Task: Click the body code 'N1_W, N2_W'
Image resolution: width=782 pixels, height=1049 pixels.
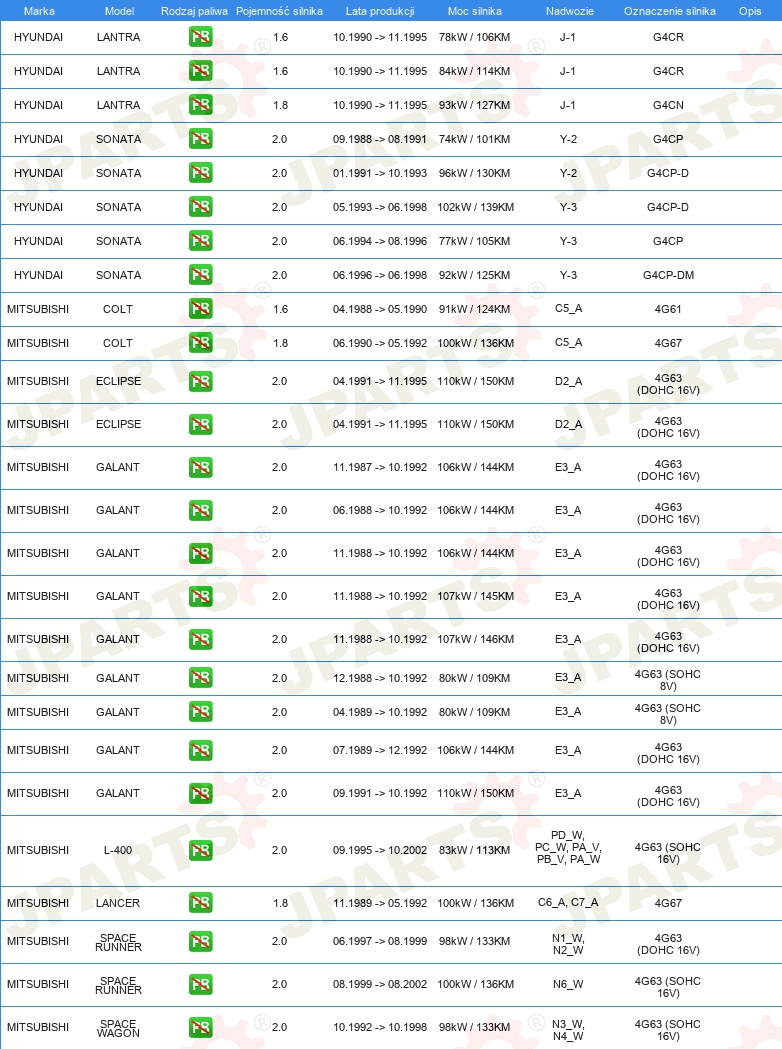Action: click(568, 944)
